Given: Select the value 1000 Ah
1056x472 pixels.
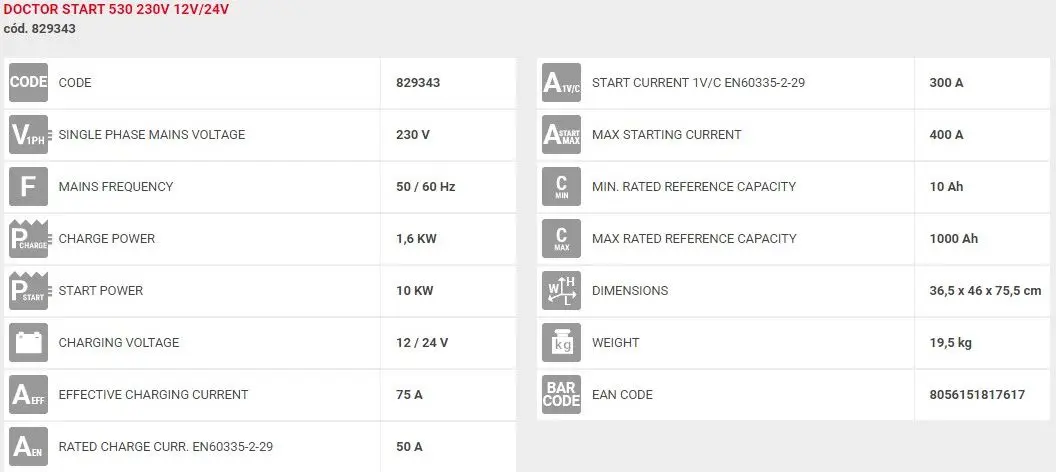Looking at the screenshot, I should pyautogui.click(x=954, y=238).
